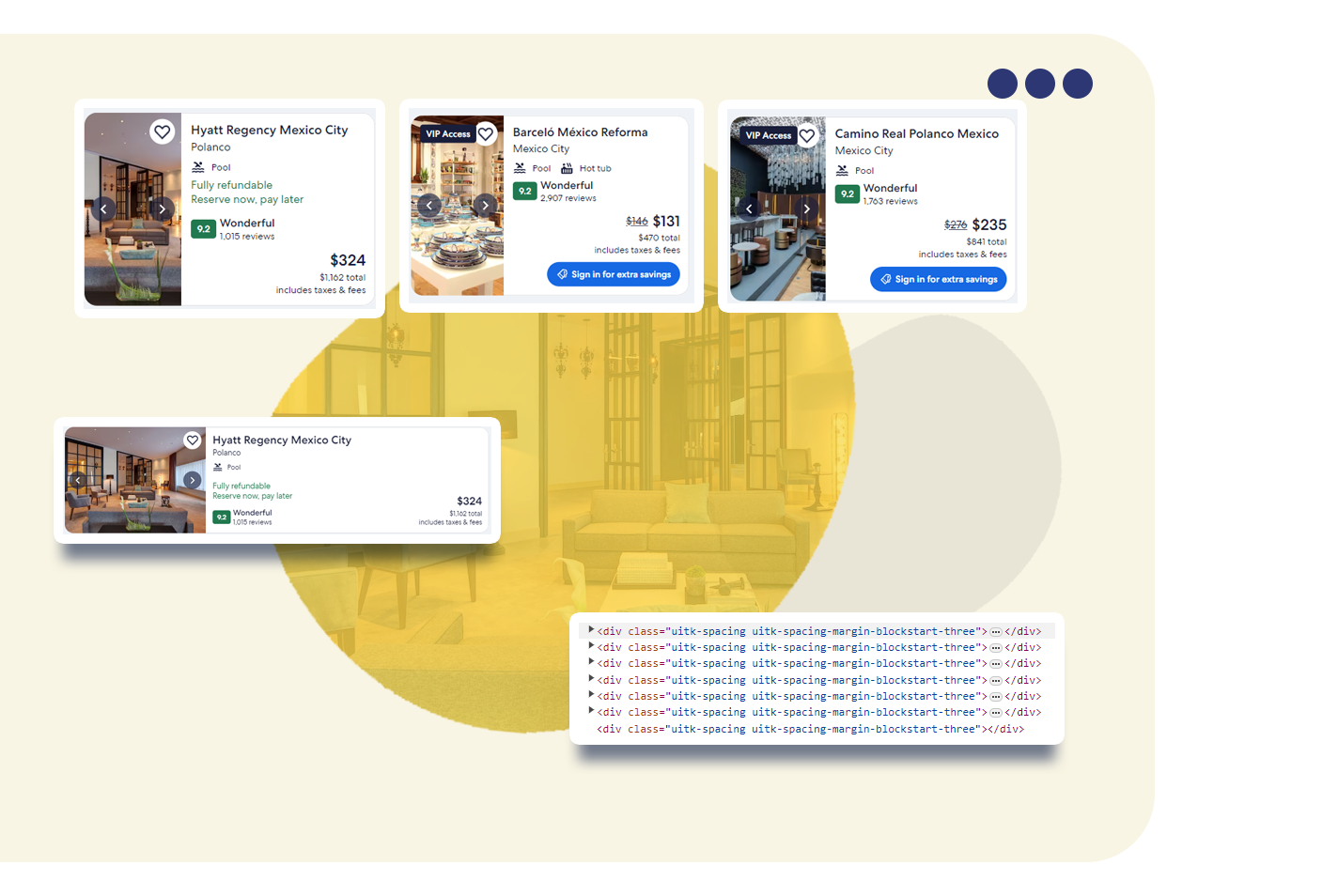The height and width of the screenshot is (896, 1338).
Task: Click the pool amenity icon on Hyatt Regency card
Action: coord(198,166)
